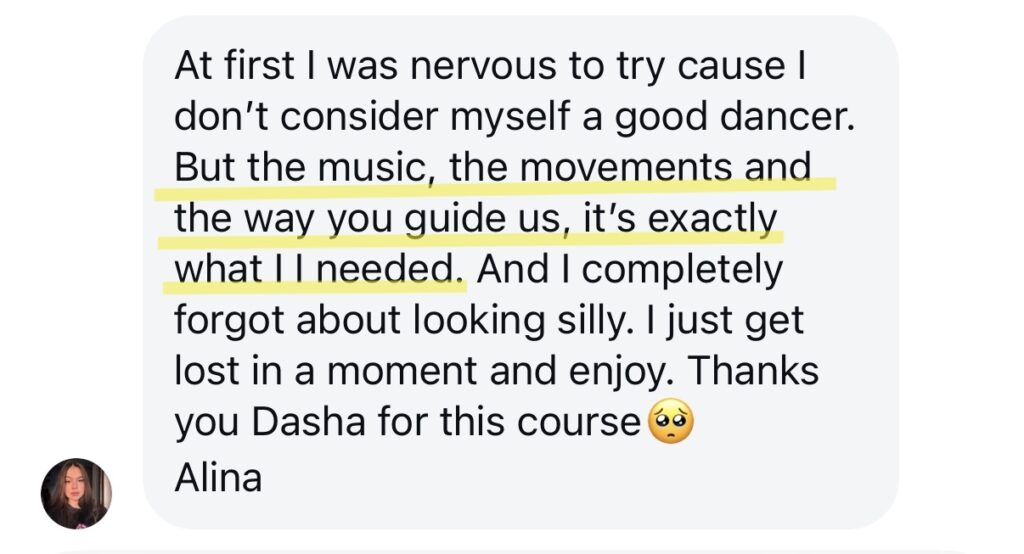The width and height of the screenshot is (1024, 554).
Task: Click the pleading face emoji
Action: (x=671, y=424)
